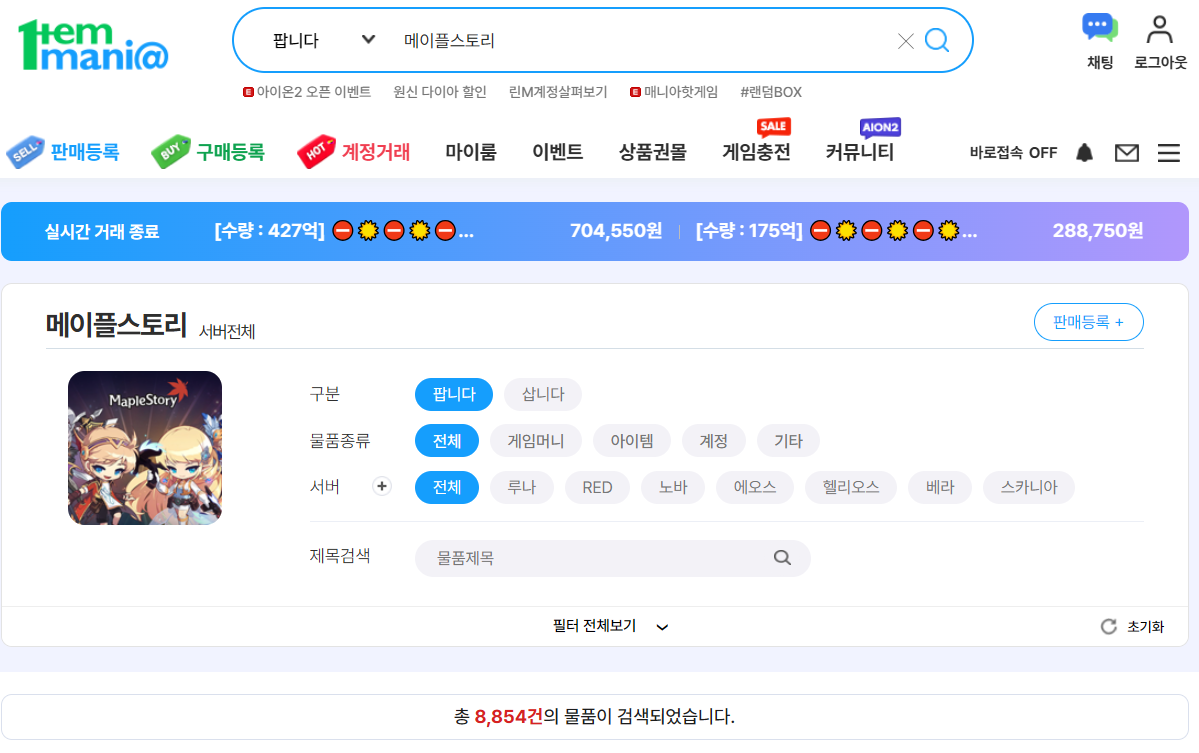Click the red HOT tag icon
This screenshot has width=1199, height=753.
pos(316,151)
